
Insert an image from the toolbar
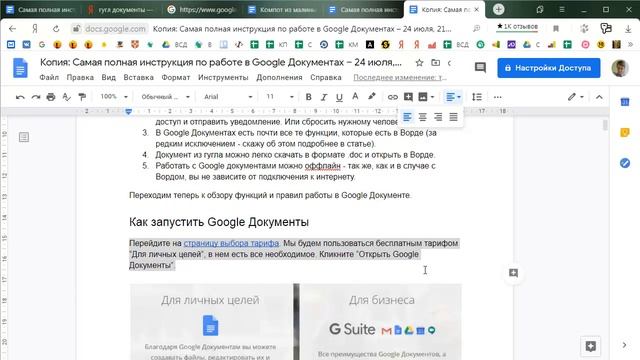pyautogui.click(x=423, y=97)
